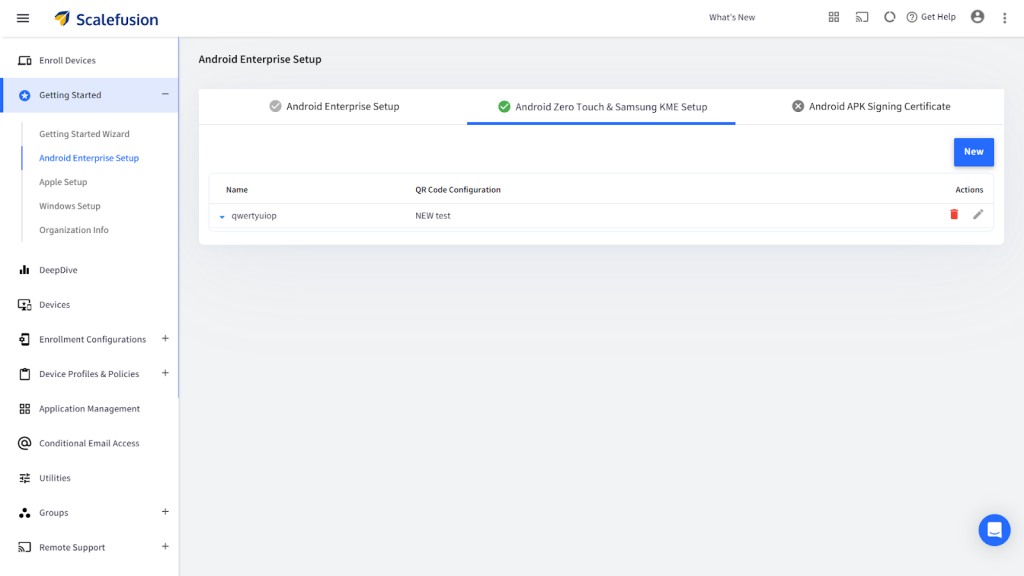Switch to Android APK Signing Certificate tab

870,106
